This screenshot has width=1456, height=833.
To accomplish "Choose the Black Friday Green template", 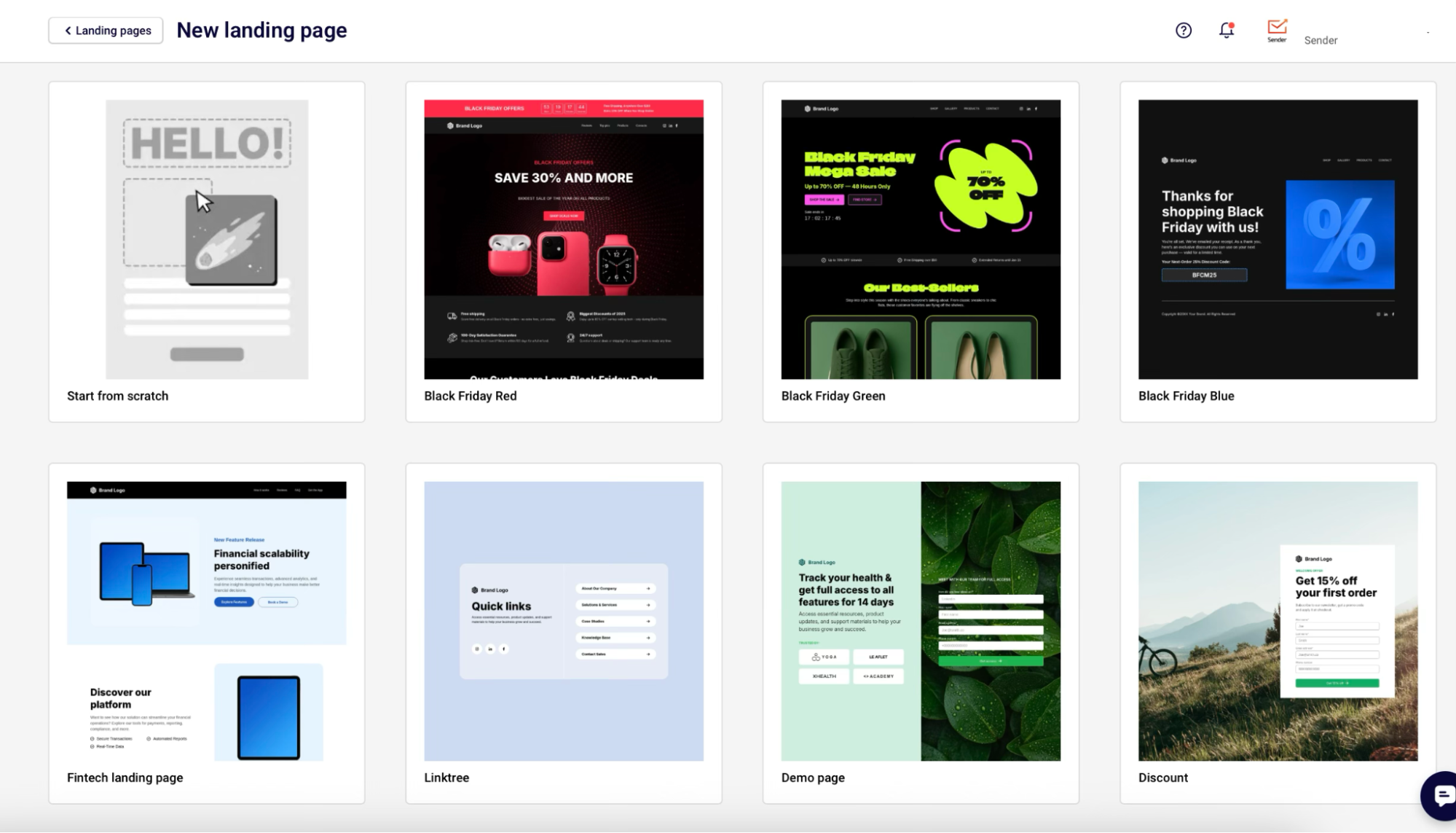I will pos(920,238).
